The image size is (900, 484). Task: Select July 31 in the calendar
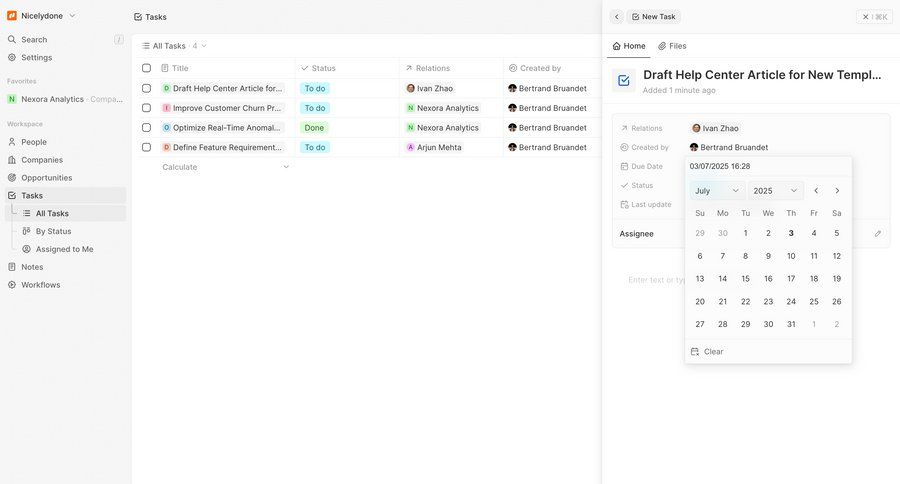pos(791,324)
